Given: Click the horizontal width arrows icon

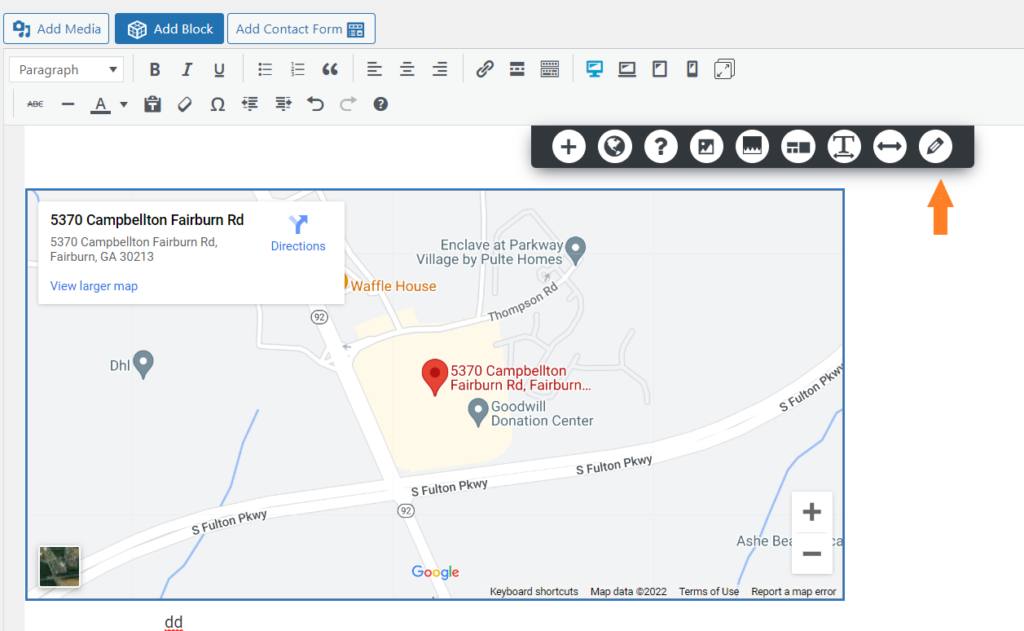Looking at the screenshot, I should 889,146.
